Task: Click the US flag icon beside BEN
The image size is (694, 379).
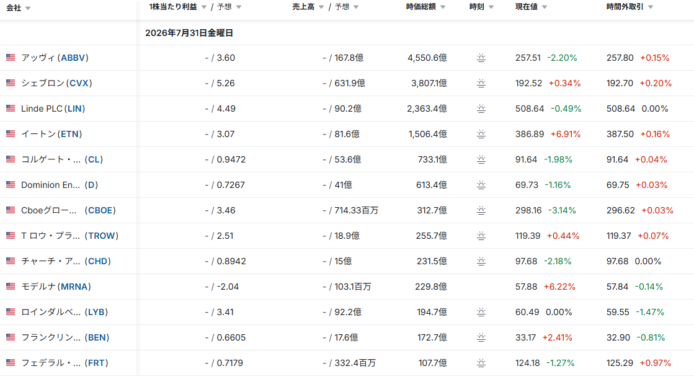Action: pyautogui.click(x=11, y=337)
